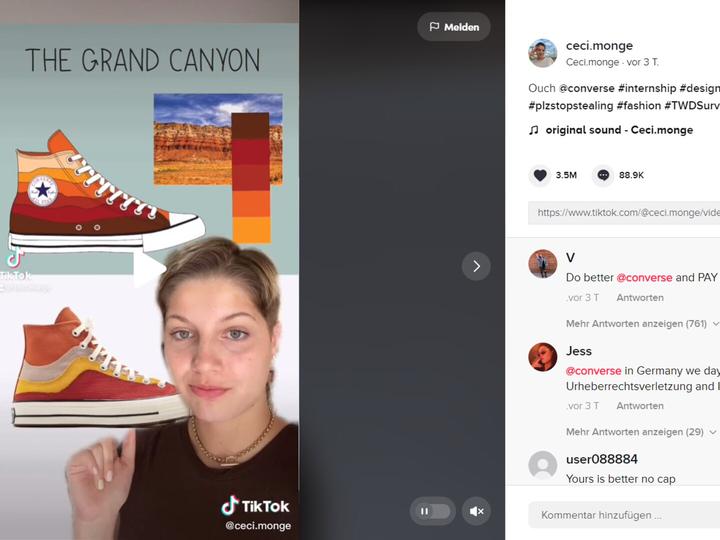Click the #TWDSurv hashtag in caption
The image size is (720, 540).
click(692, 106)
